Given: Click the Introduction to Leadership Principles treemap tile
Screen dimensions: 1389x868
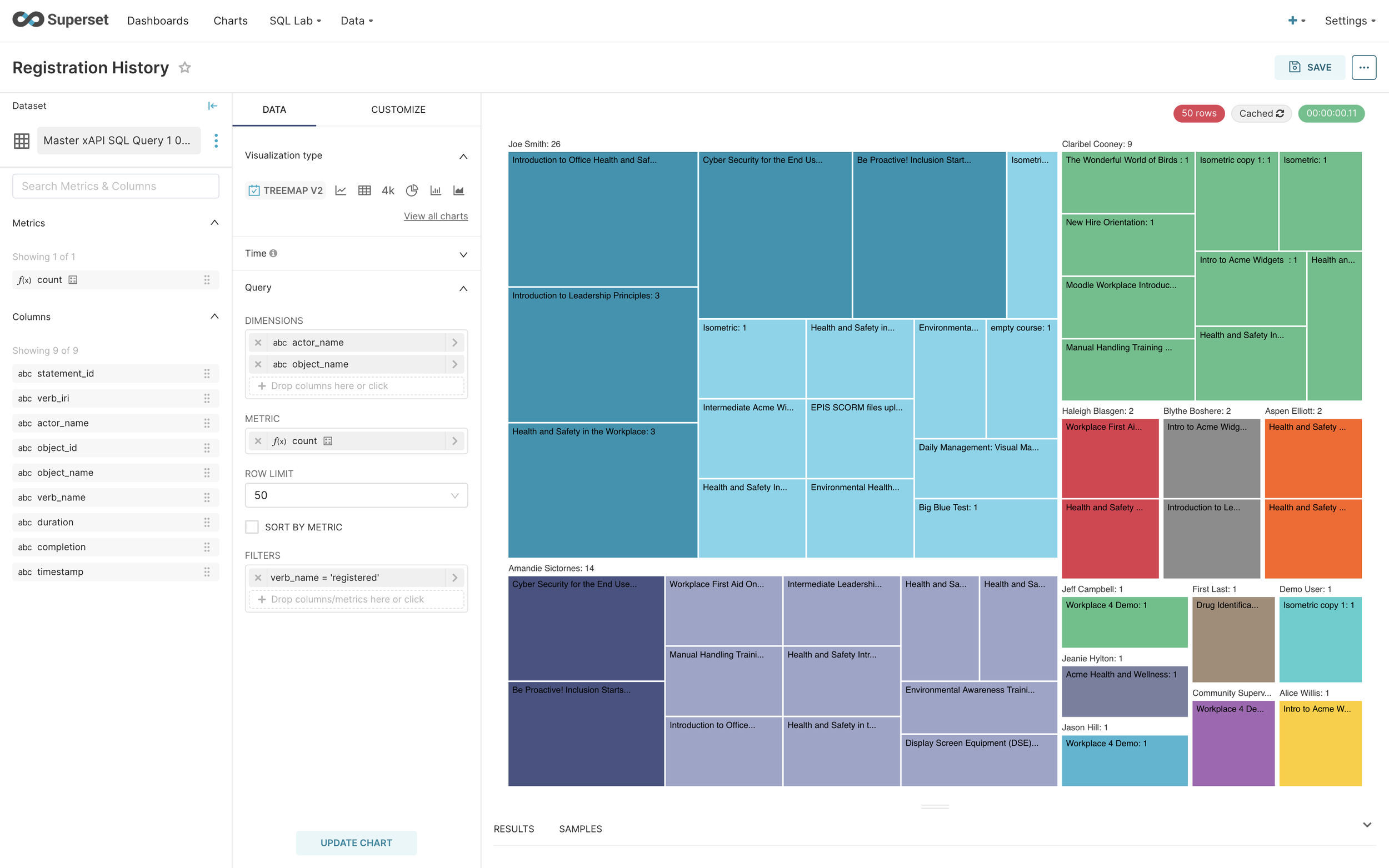Looking at the screenshot, I should point(602,355).
